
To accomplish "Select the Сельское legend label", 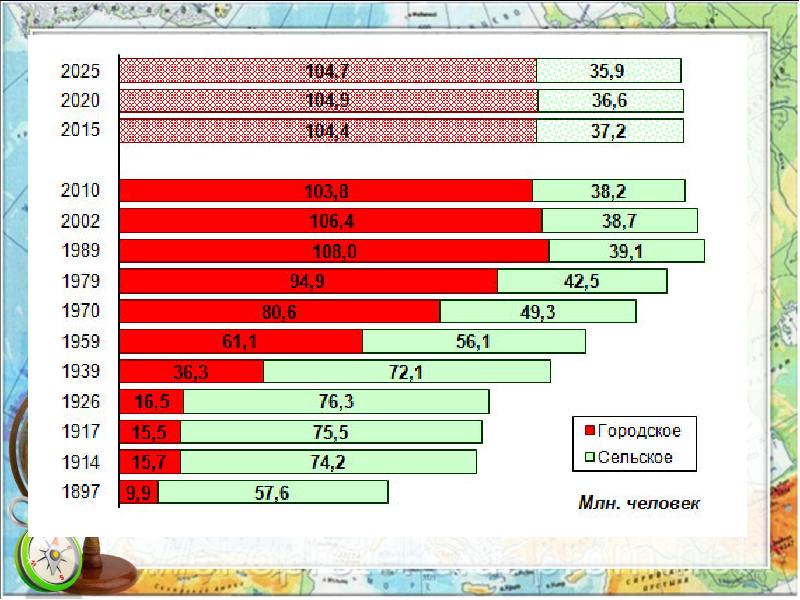I will (635, 458).
